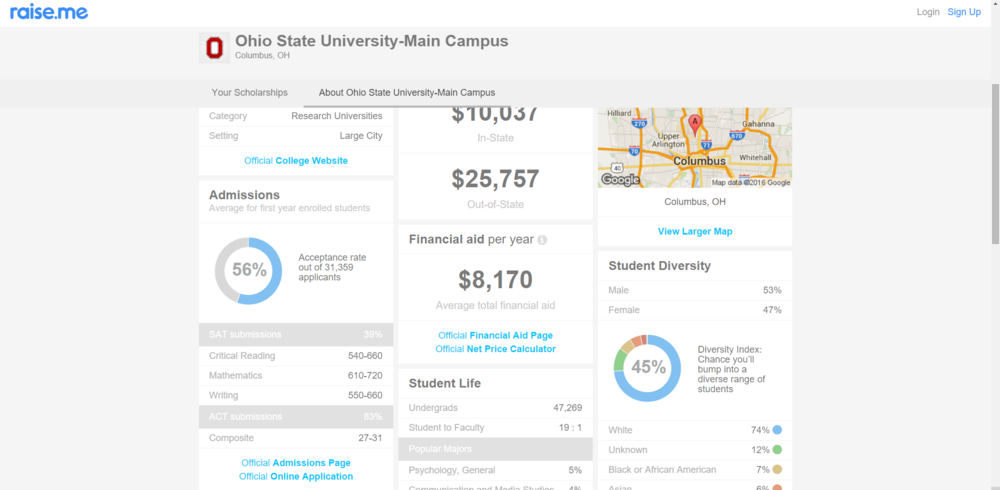Click the Popular Majors header row

pyautogui.click(x=496, y=449)
